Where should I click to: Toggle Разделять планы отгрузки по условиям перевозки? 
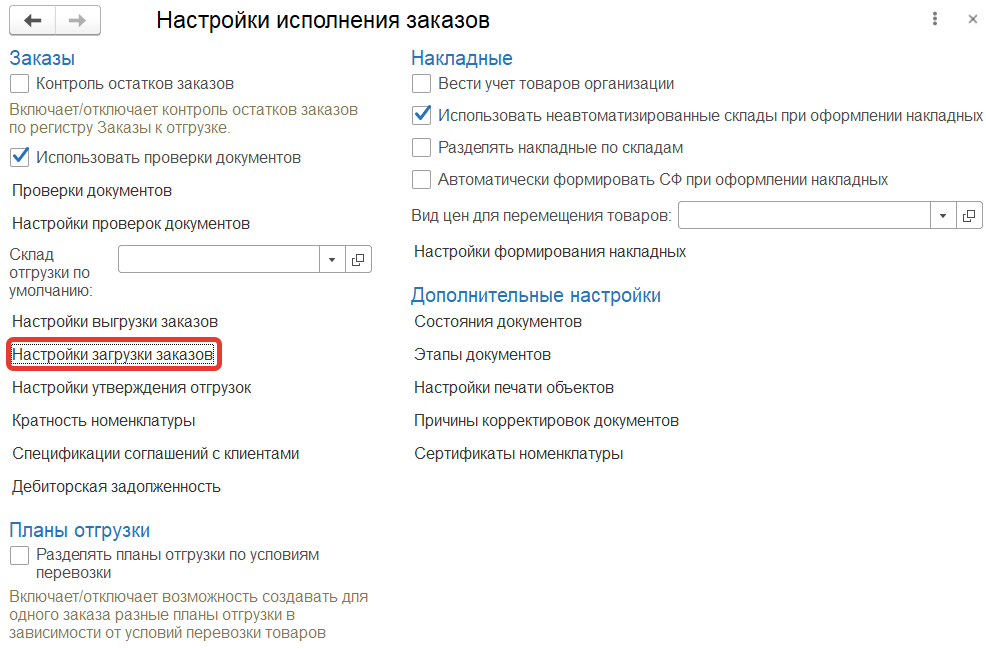(19, 555)
